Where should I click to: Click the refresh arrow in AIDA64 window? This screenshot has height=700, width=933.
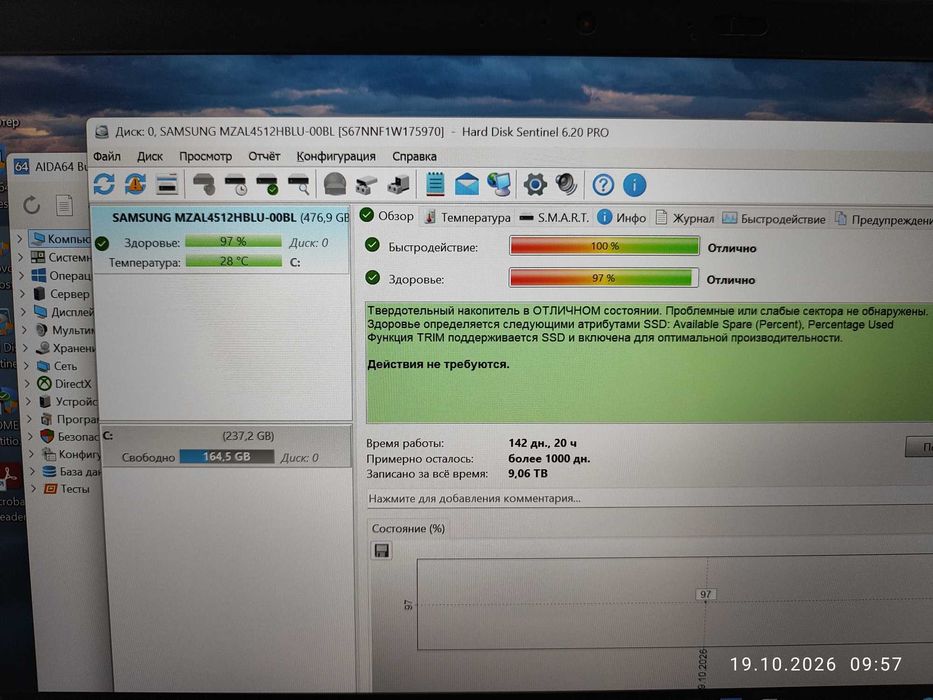32,205
